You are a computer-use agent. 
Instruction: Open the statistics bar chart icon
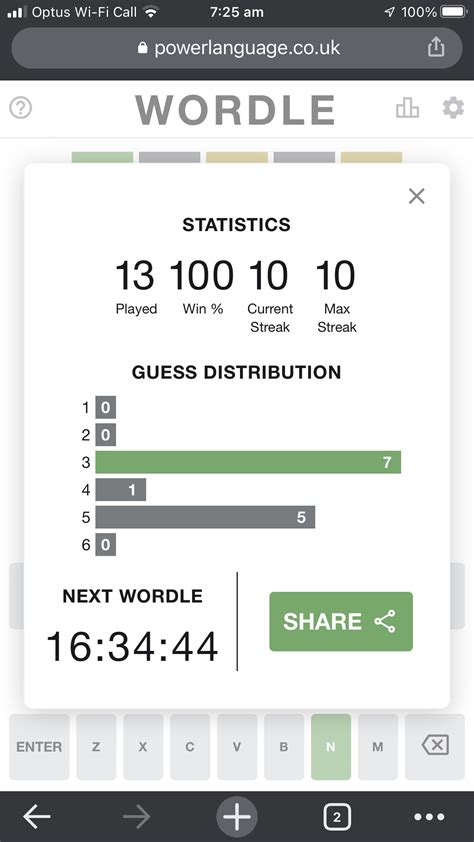(x=407, y=108)
